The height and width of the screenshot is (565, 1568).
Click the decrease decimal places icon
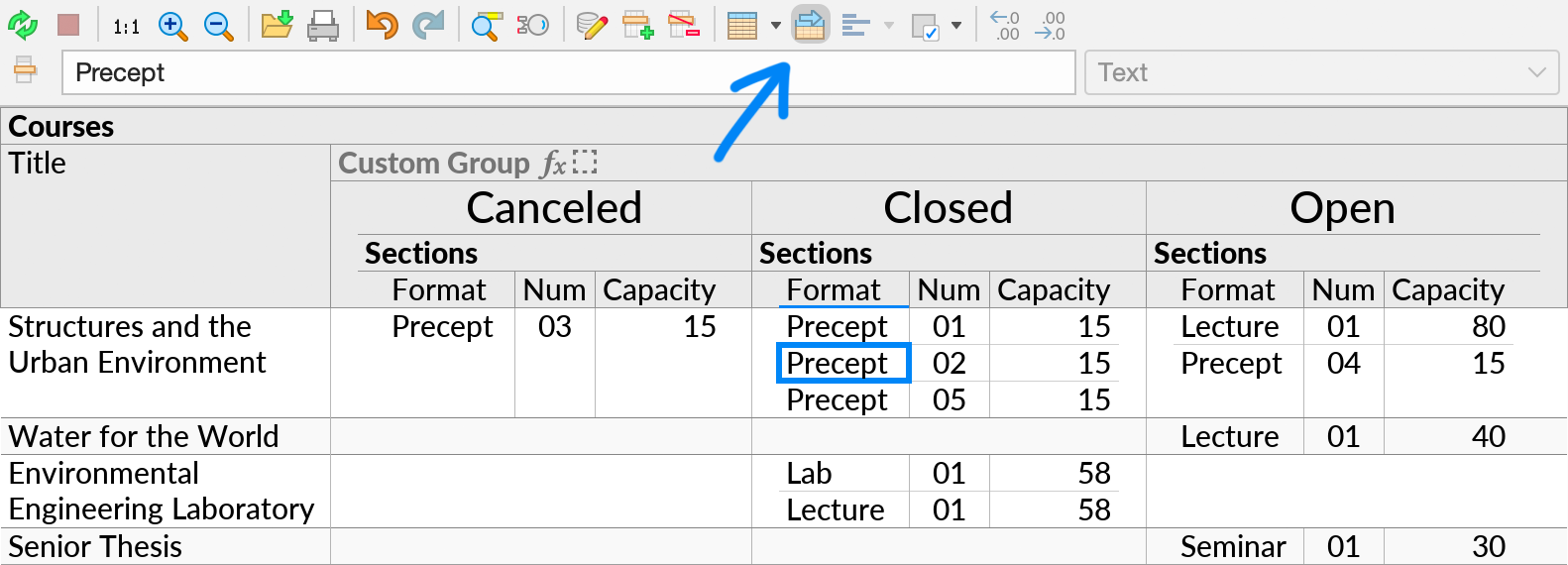pyautogui.click(x=1005, y=26)
